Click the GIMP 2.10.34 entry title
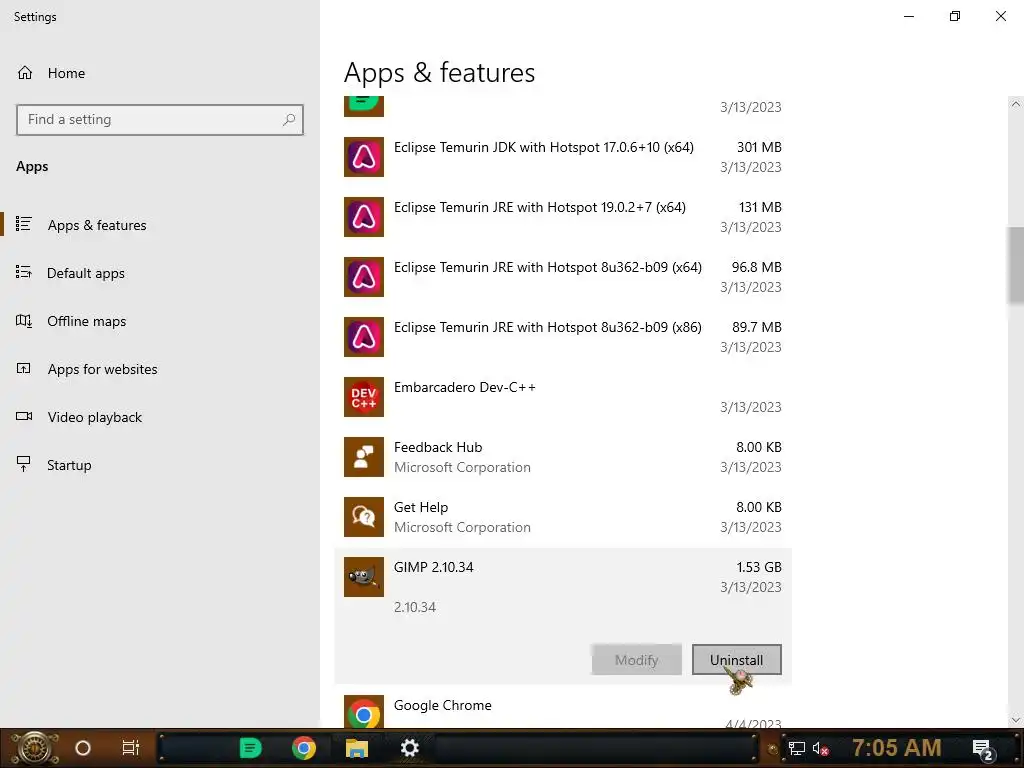This screenshot has height=768, width=1024. click(433, 568)
